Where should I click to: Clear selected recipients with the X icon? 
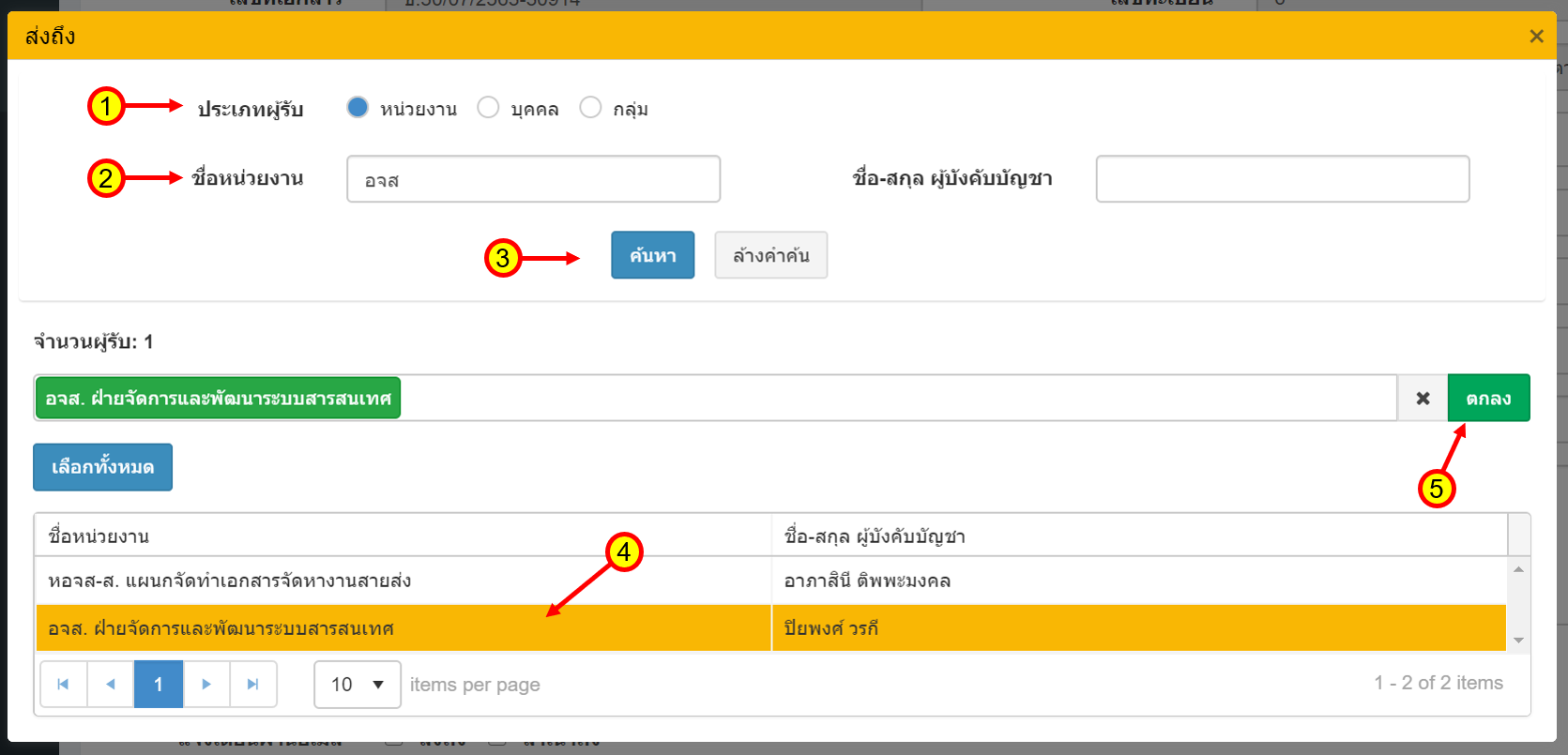(x=1423, y=399)
